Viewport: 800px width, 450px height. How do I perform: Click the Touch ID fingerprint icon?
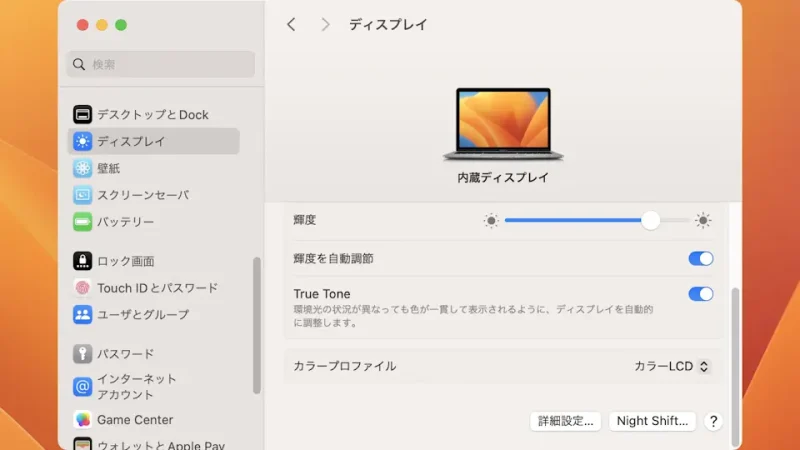point(82,288)
